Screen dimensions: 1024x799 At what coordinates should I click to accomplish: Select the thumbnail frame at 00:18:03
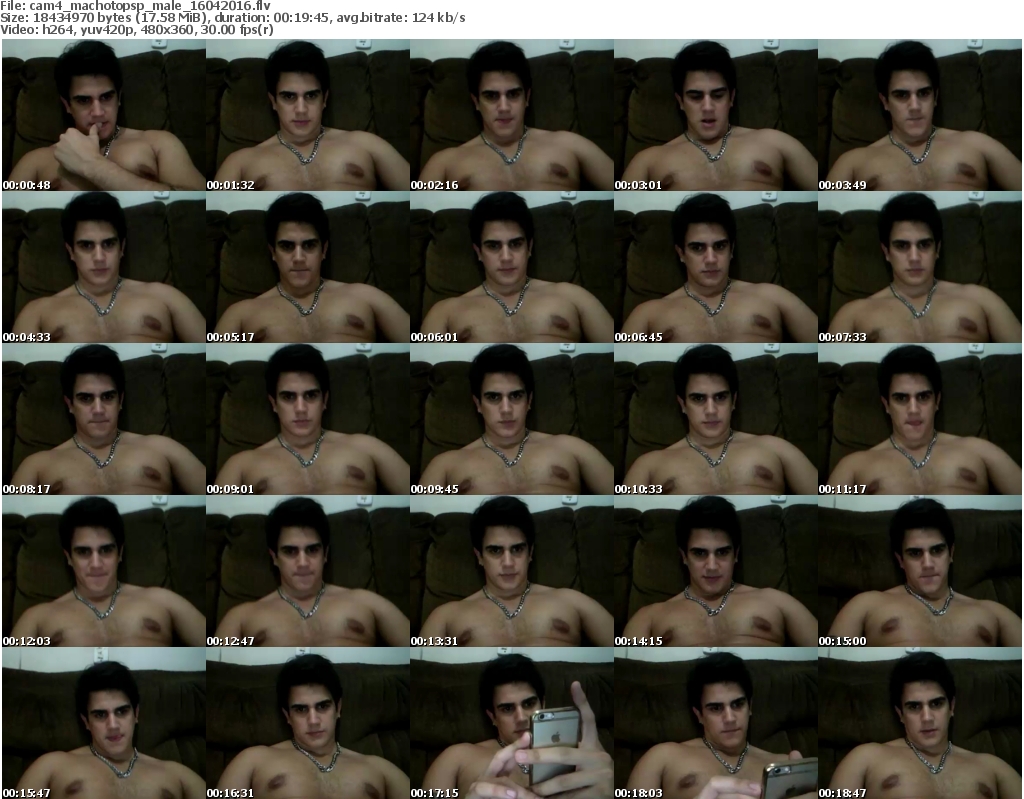click(x=716, y=723)
